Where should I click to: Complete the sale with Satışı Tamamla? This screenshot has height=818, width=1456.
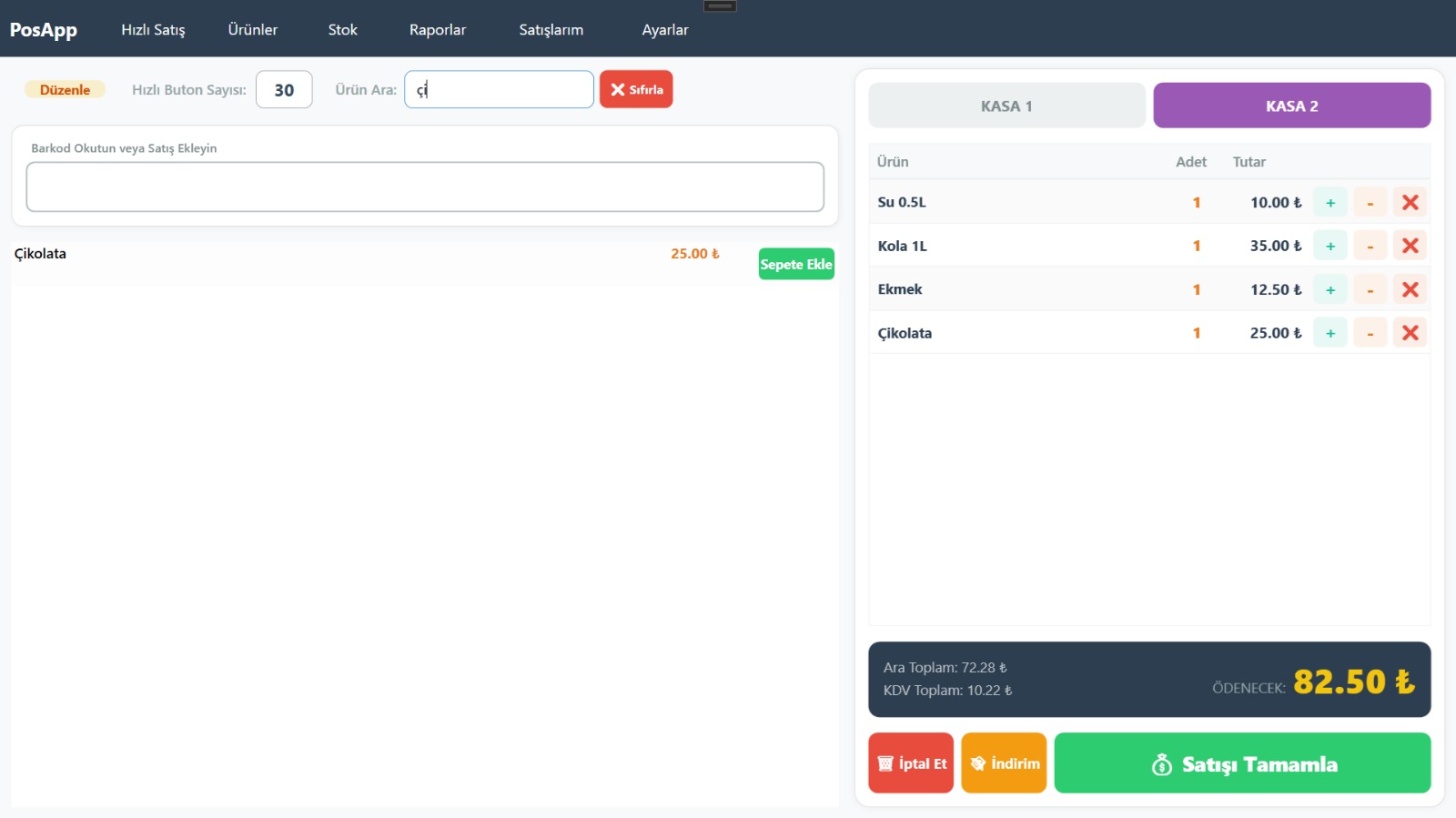pos(1242,763)
